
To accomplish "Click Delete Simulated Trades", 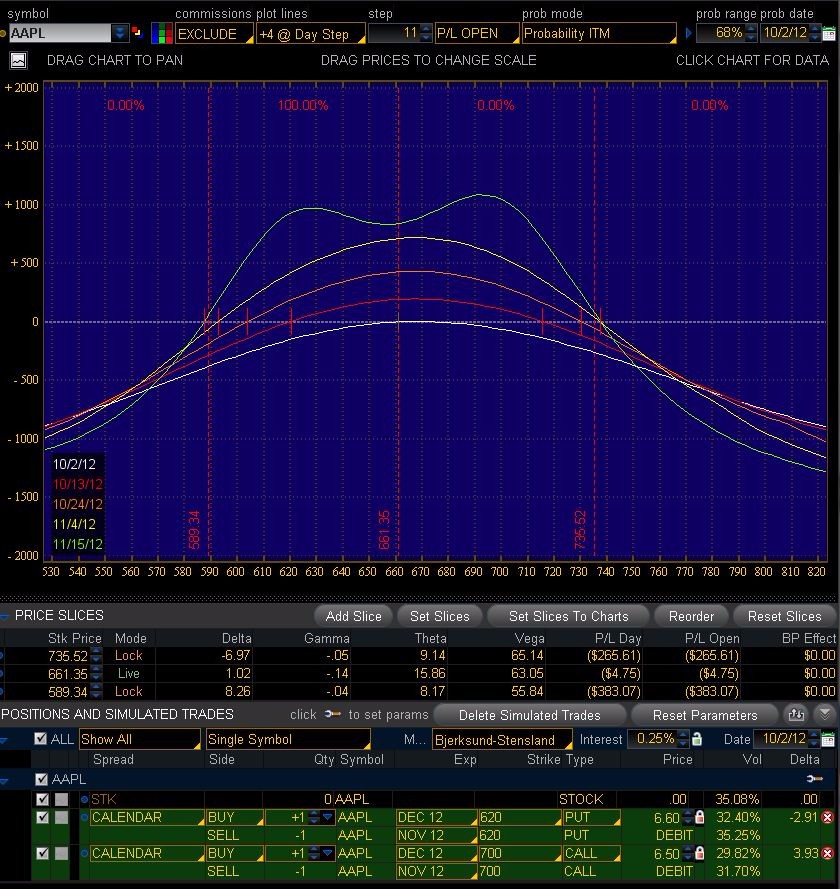I will click(x=529, y=715).
